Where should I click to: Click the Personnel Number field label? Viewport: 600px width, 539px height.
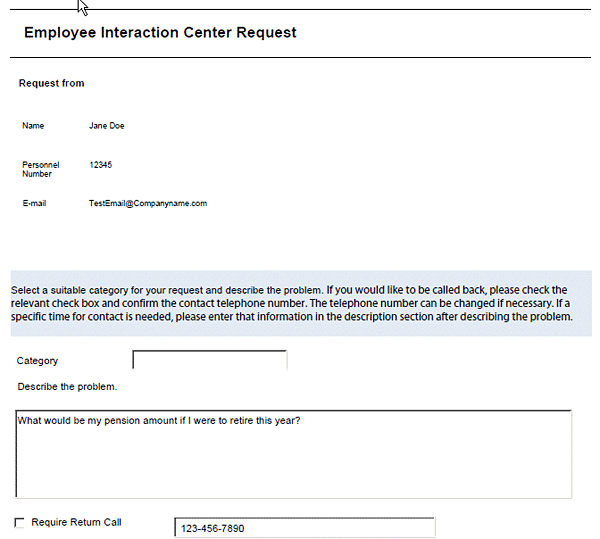(41, 169)
